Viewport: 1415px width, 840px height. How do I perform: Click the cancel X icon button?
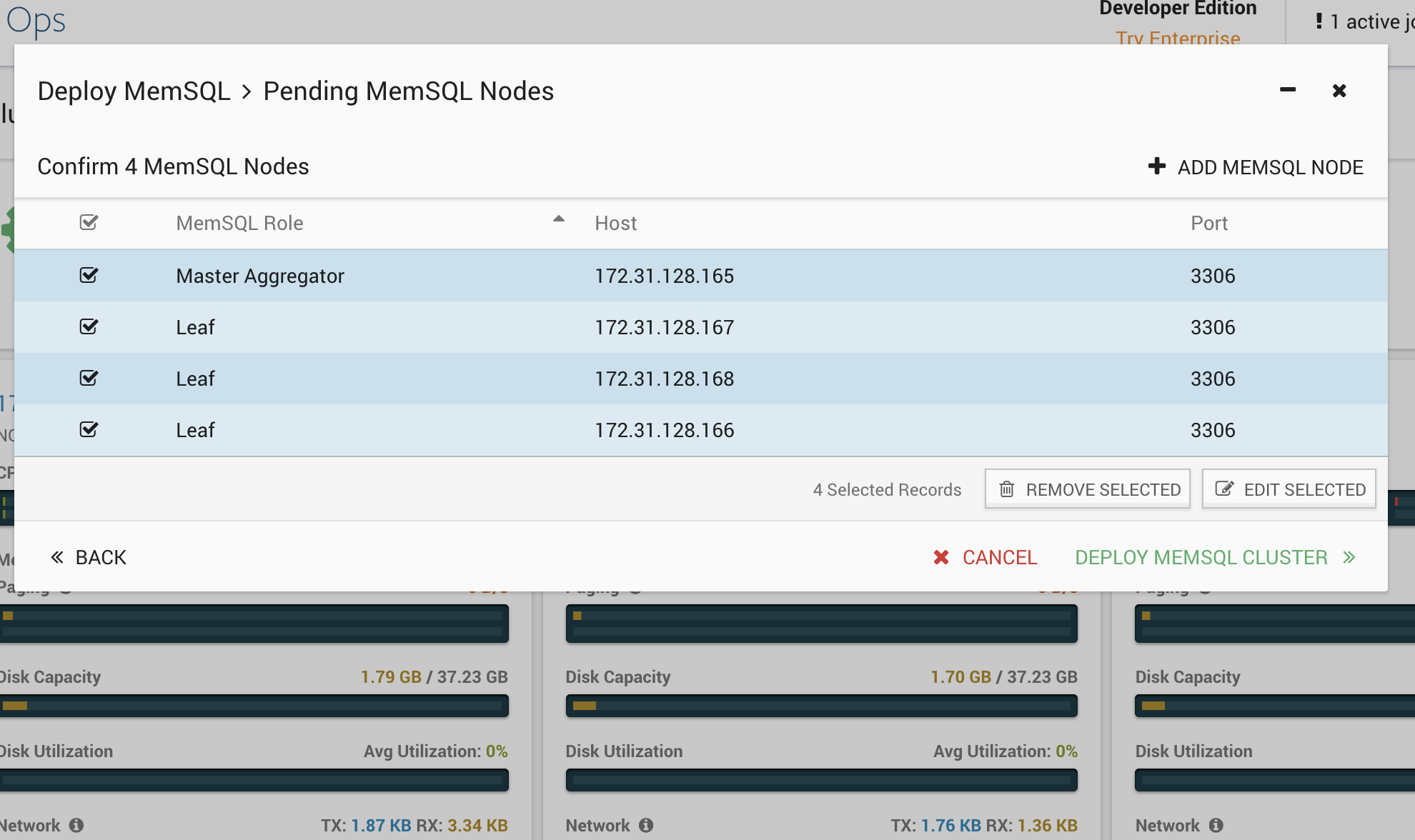pyautogui.click(x=940, y=556)
